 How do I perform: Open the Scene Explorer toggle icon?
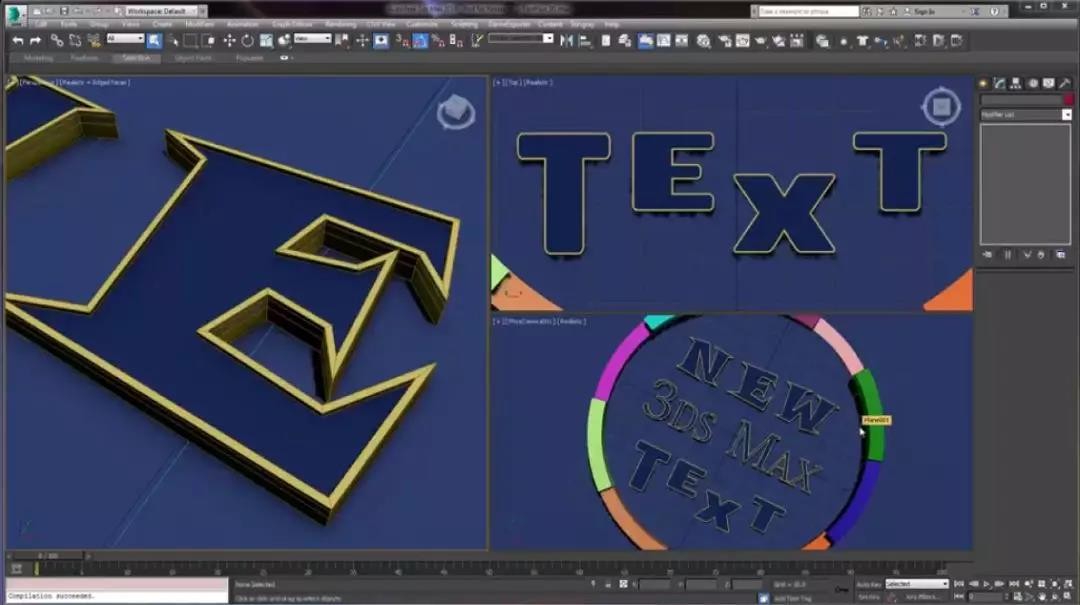(x=606, y=41)
